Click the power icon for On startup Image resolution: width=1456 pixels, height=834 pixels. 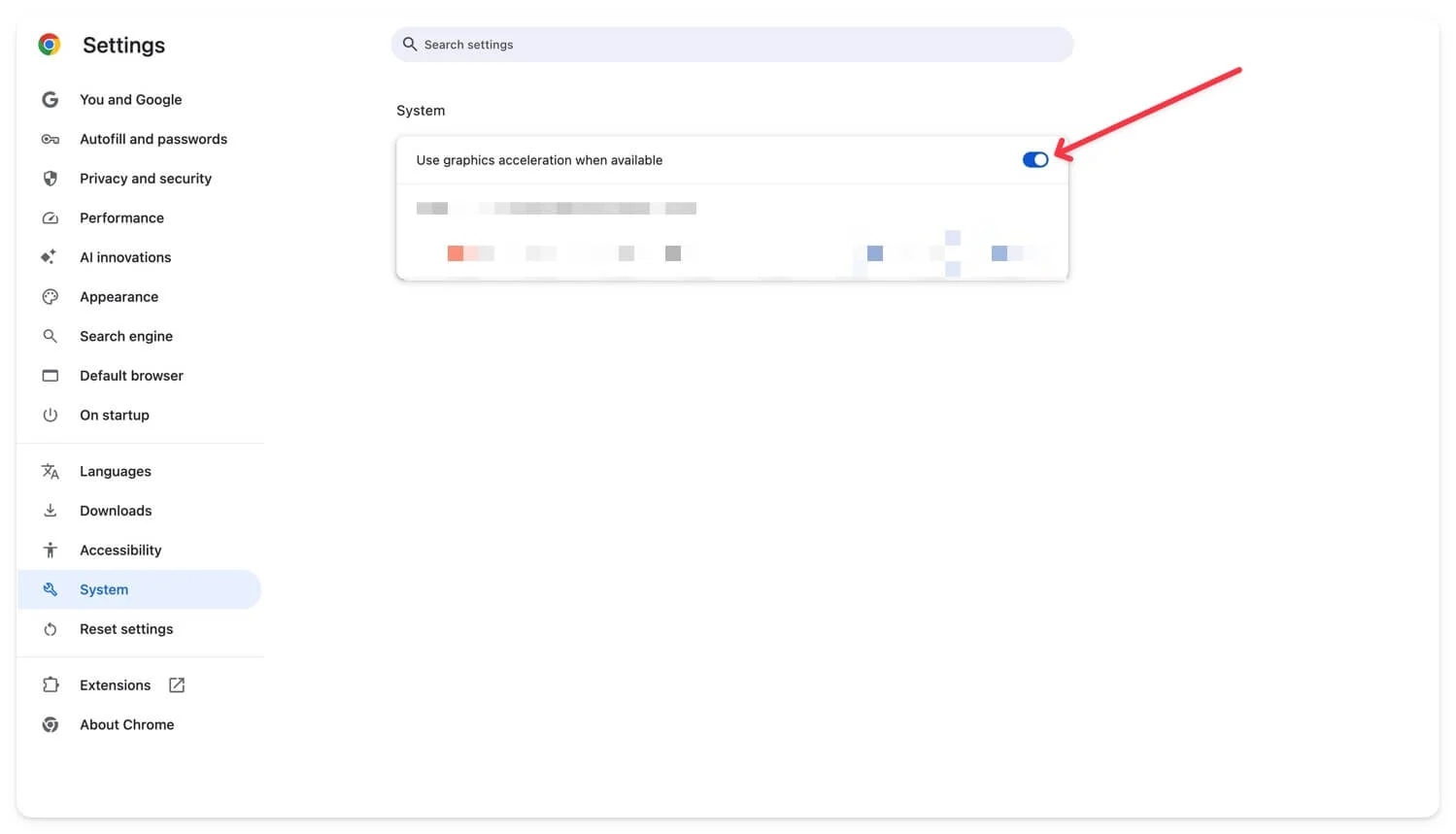[x=51, y=416]
